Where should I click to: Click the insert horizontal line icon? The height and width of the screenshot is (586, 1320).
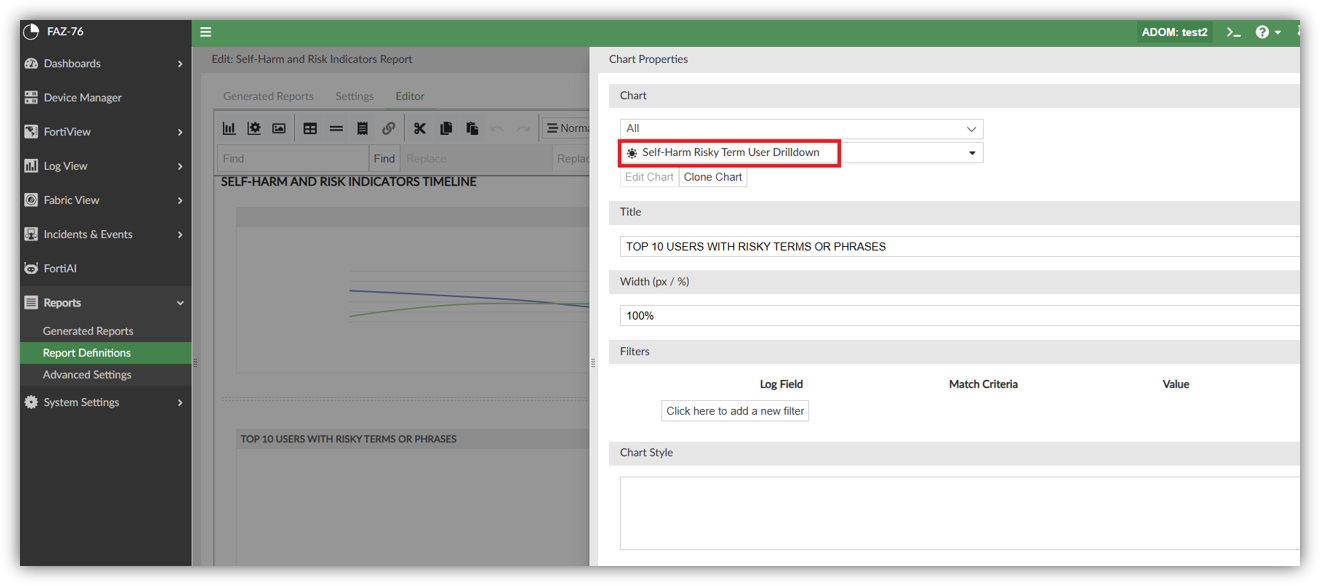[x=336, y=128]
